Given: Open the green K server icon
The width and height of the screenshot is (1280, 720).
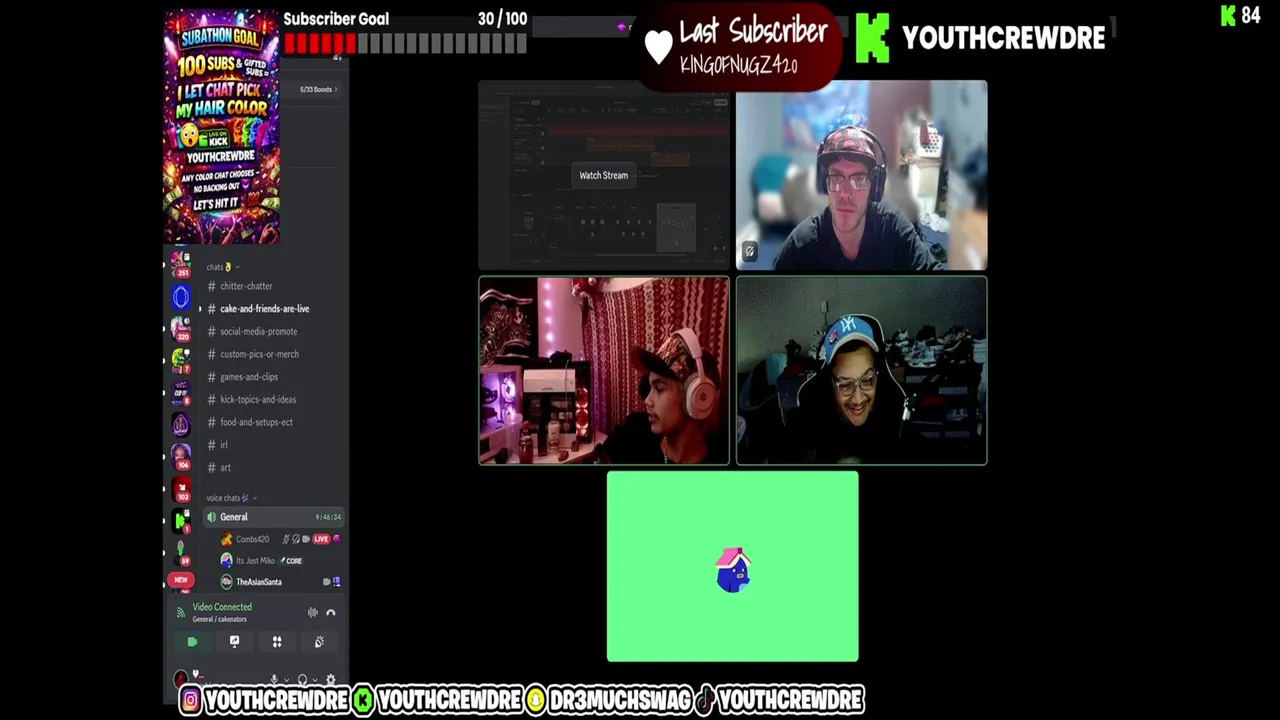Looking at the screenshot, I should (x=180, y=521).
